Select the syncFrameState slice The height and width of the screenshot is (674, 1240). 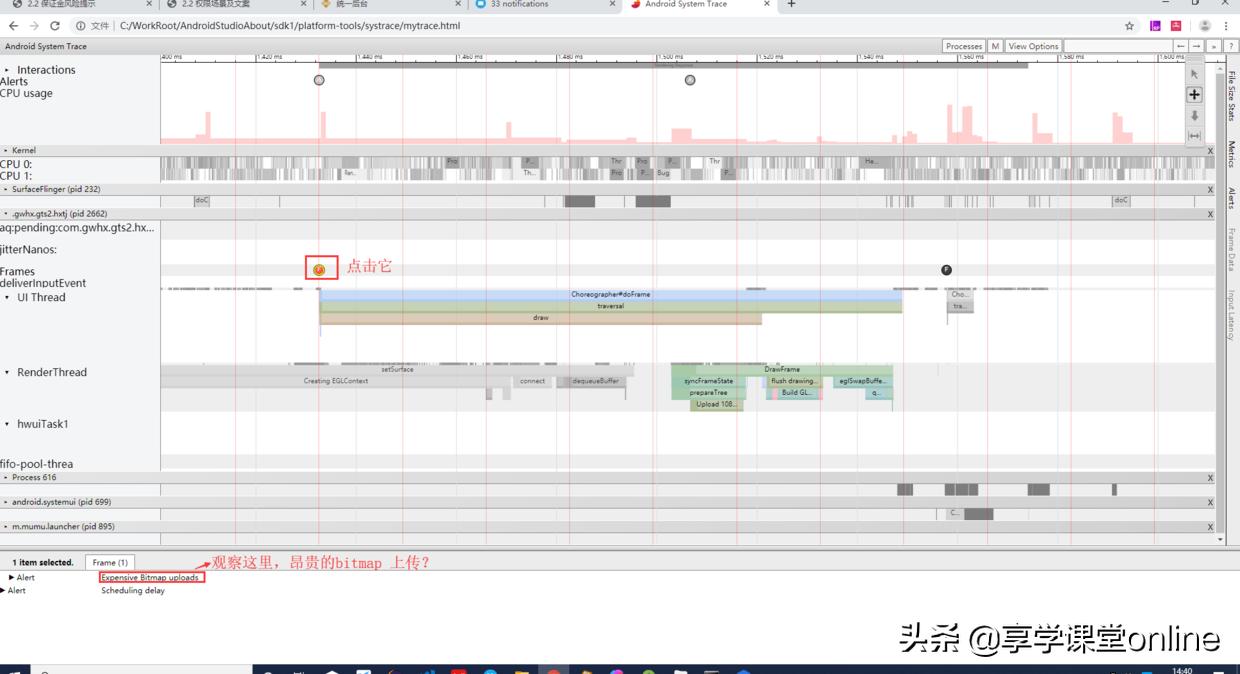click(x=709, y=381)
